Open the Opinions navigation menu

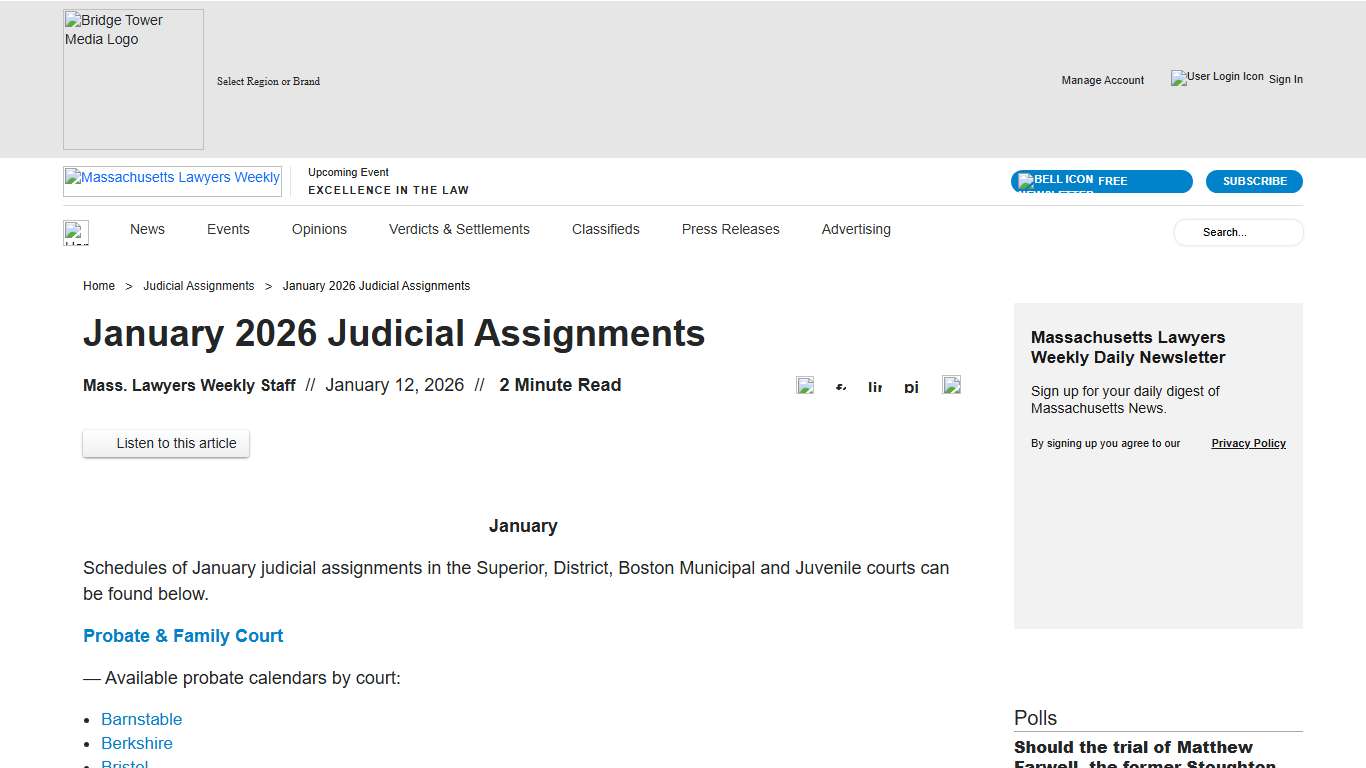(319, 229)
